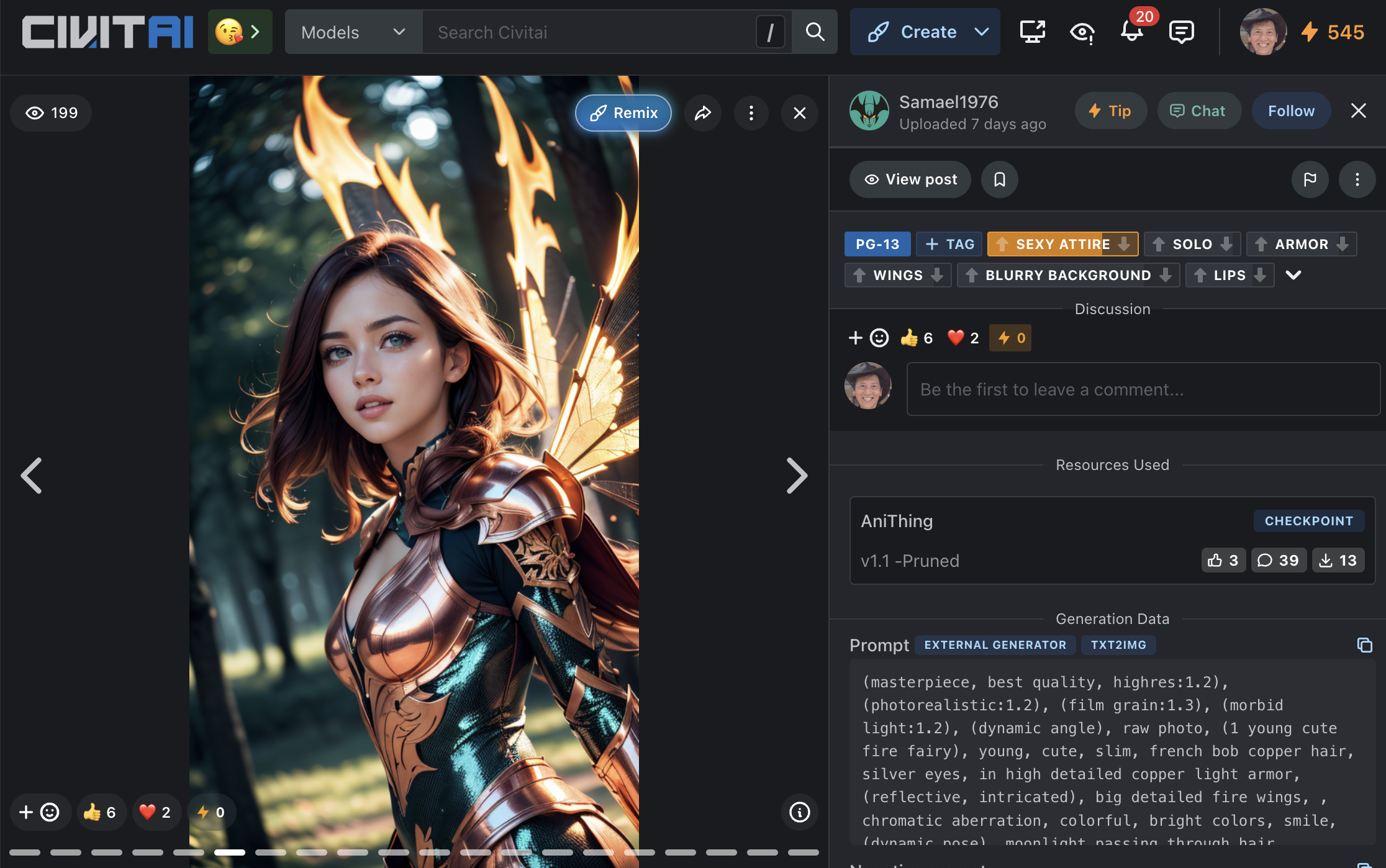Image resolution: width=1386 pixels, height=868 pixels.
Task: Upvote the WINGS tag
Action: point(859,275)
